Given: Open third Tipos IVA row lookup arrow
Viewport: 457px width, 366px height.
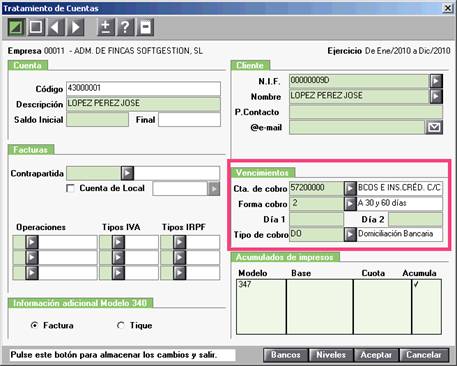Looking at the screenshot, I should point(118,273).
